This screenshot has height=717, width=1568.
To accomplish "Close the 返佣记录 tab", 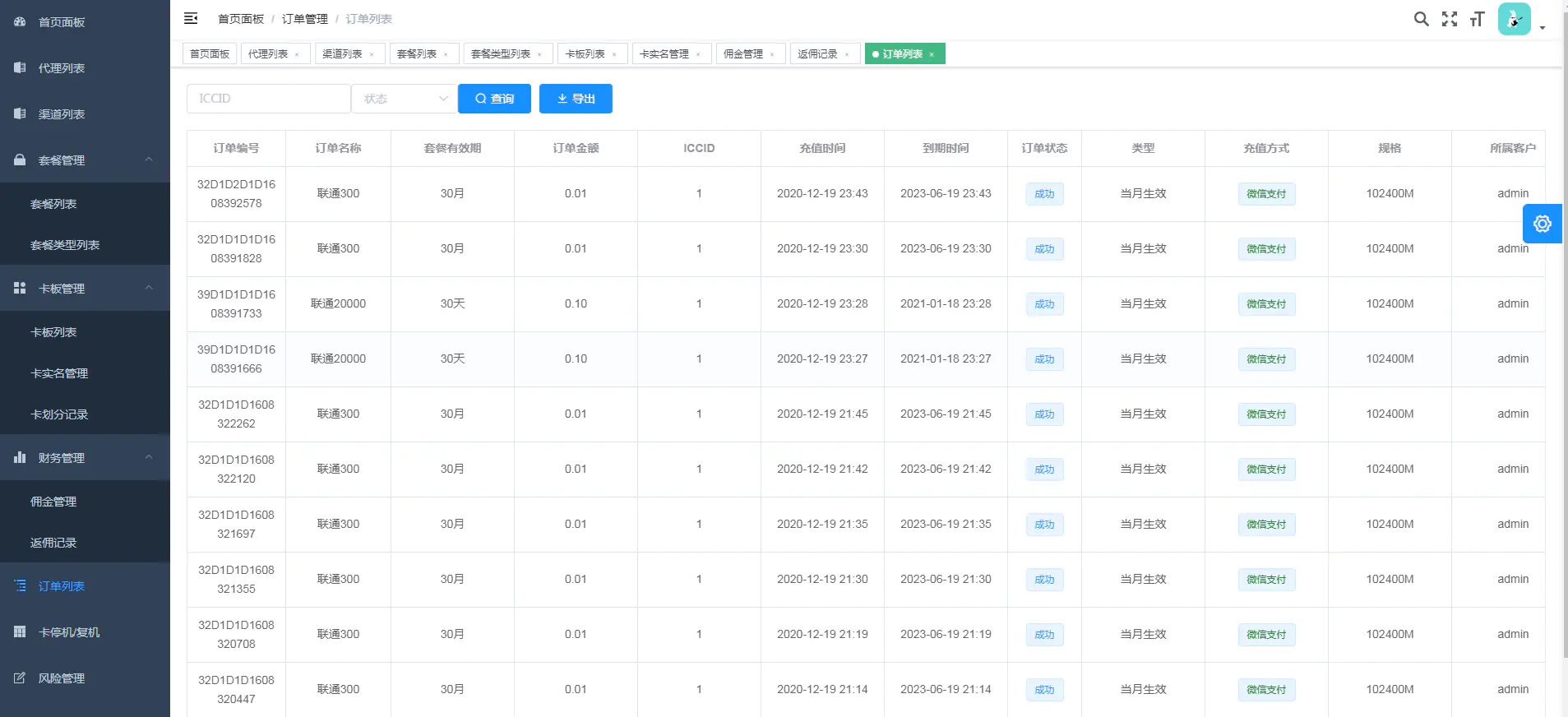I will (x=847, y=54).
